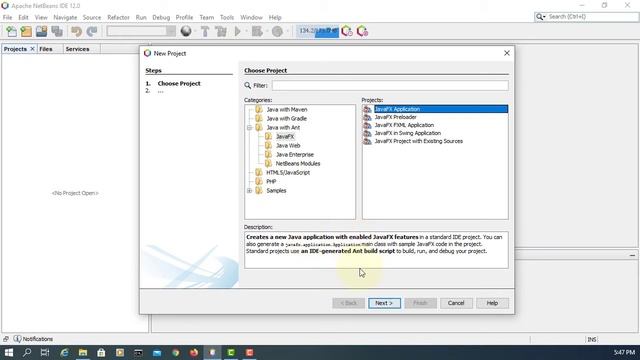Click the globe browser icon in toolbar
640x360 pixels.
pos(186,31)
